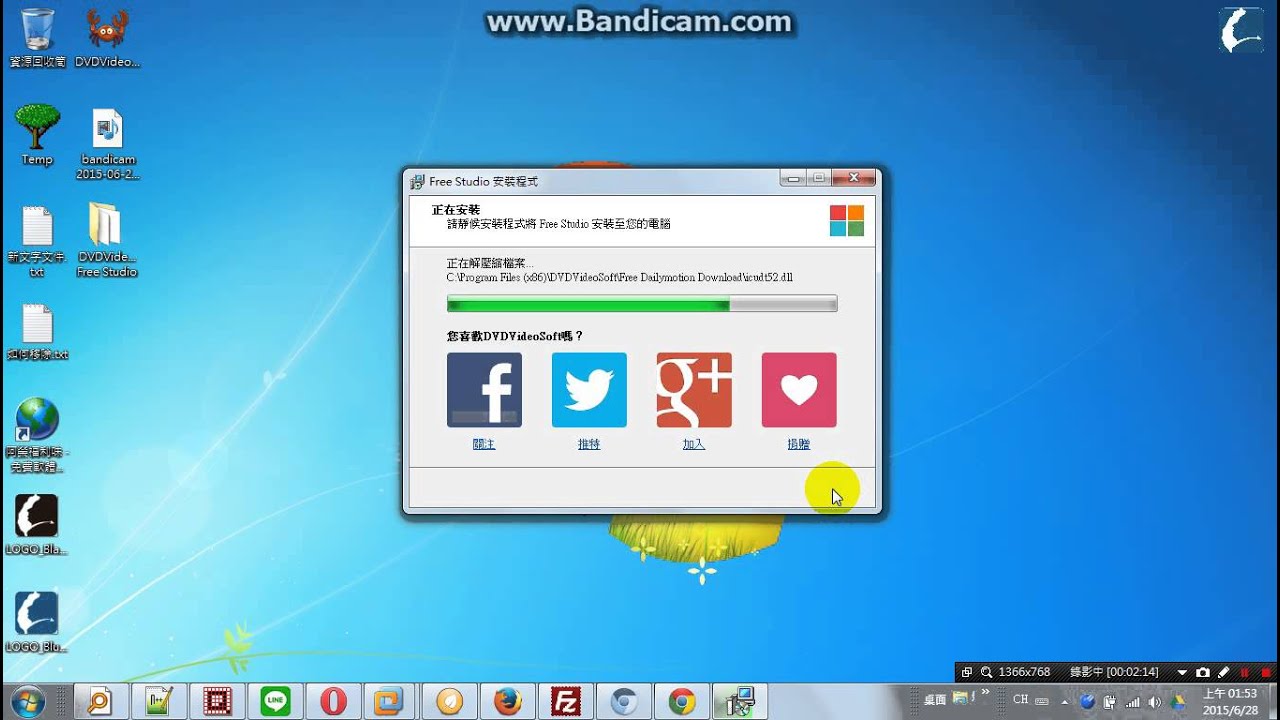Click the Twitter bird icon
This screenshot has height=720, width=1280.
[589, 389]
